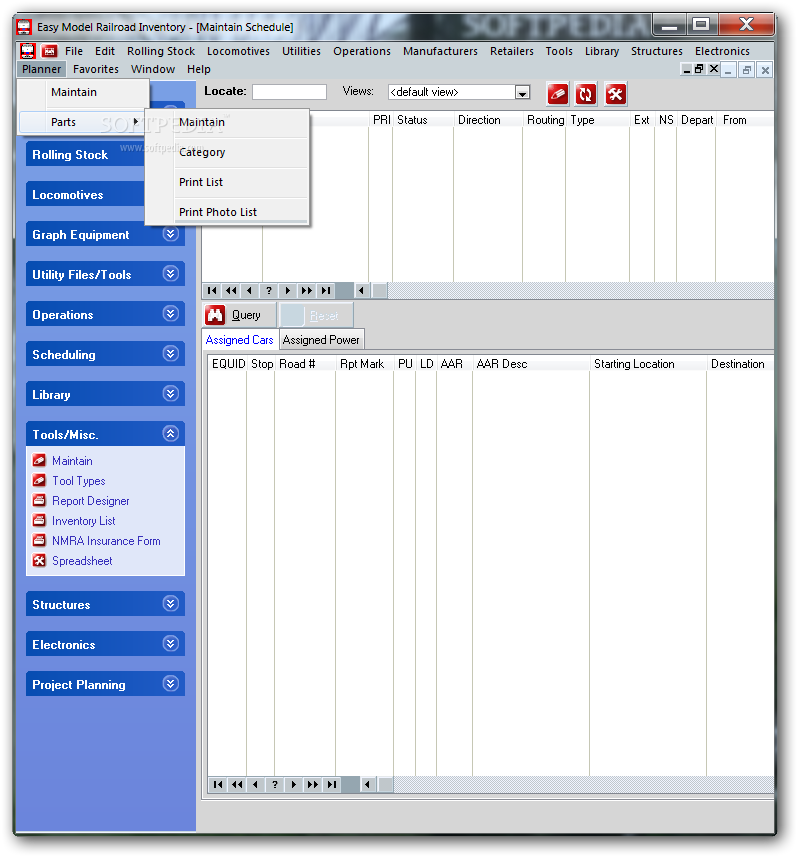Screen dimensions: 798x857
Task: Open the NMRA Insurance Form link
Action: coord(106,541)
